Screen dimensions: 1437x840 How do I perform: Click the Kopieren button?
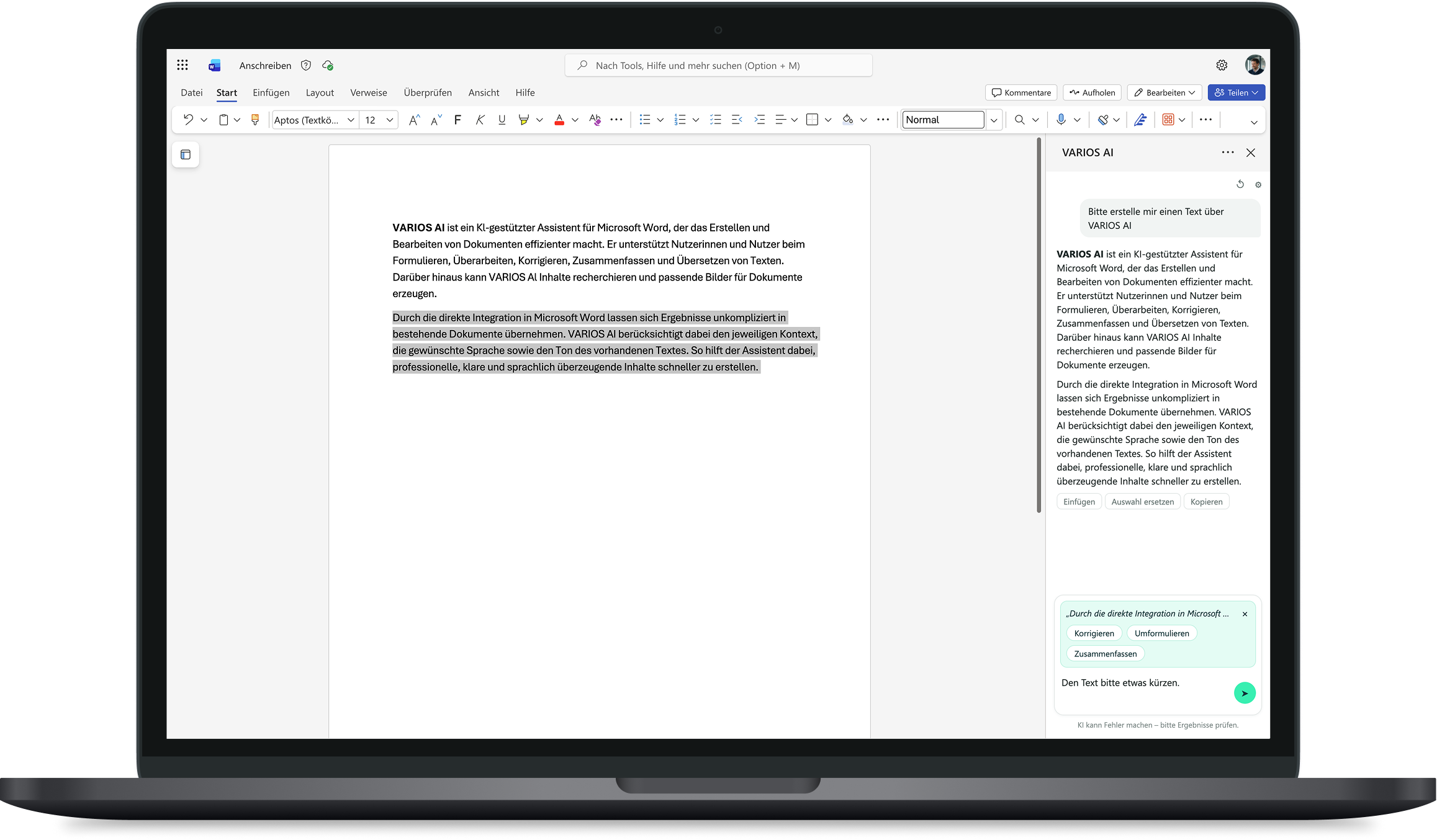pos(1207,502)
